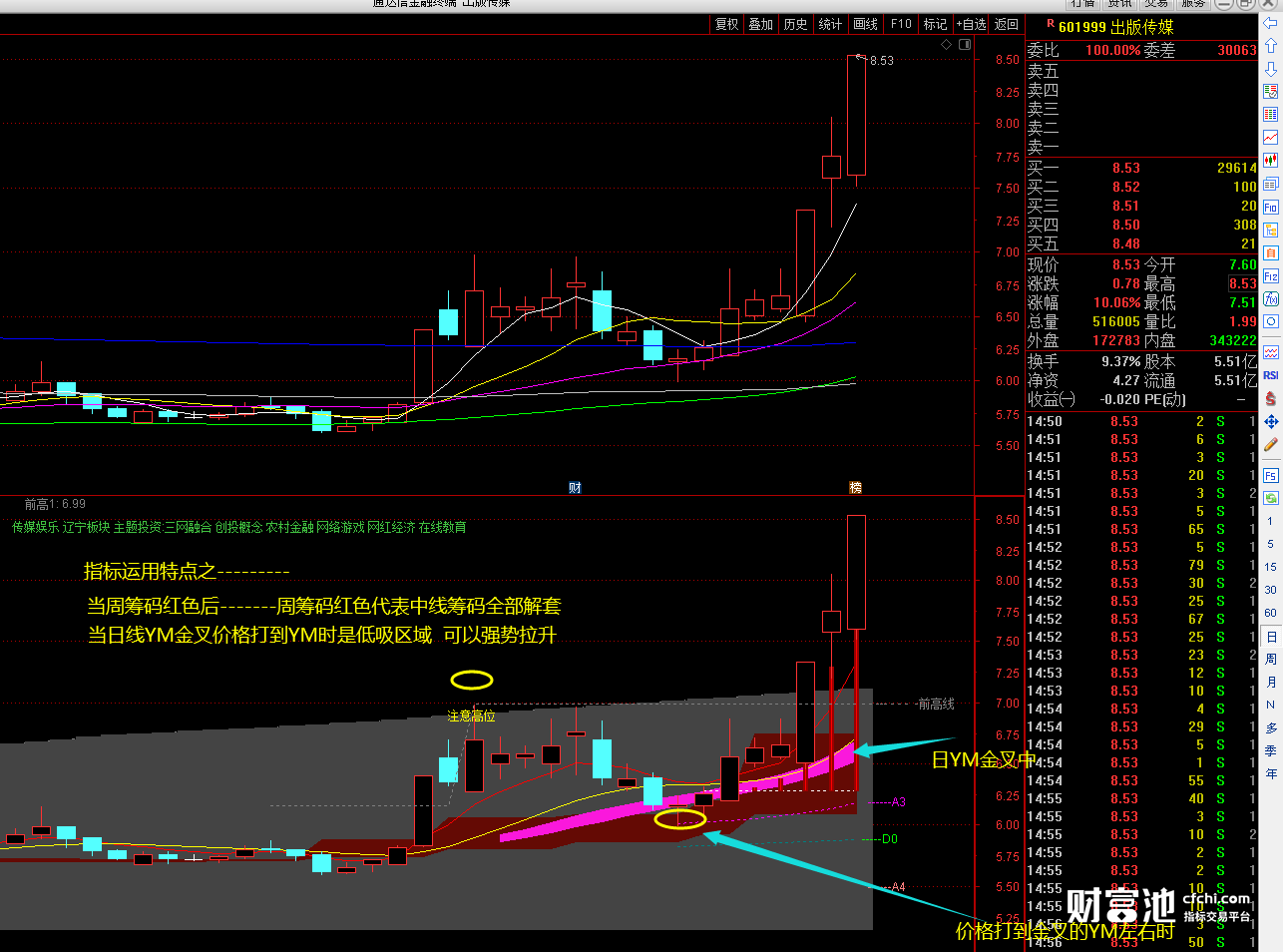Click the 历史 history button

click(x=795, y=24)
